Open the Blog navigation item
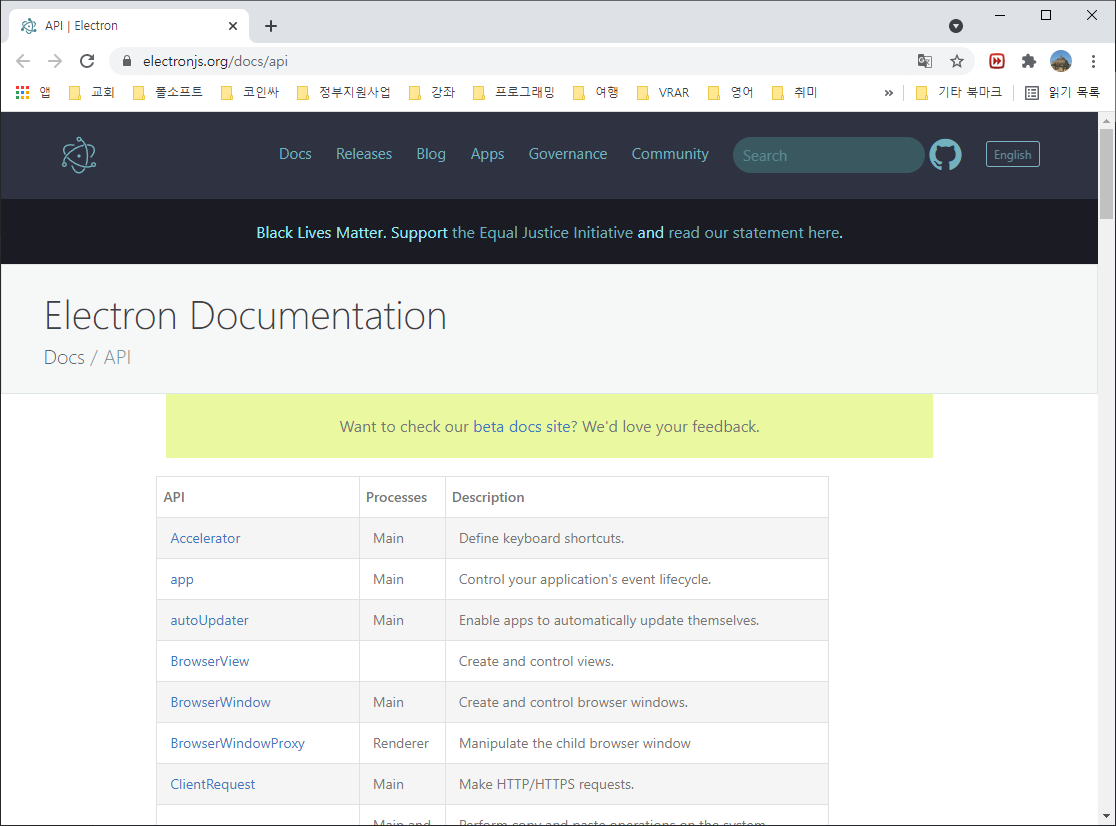Image resolution: width=1116 pixels, height=826 pixels. click(x=431, y=154)
